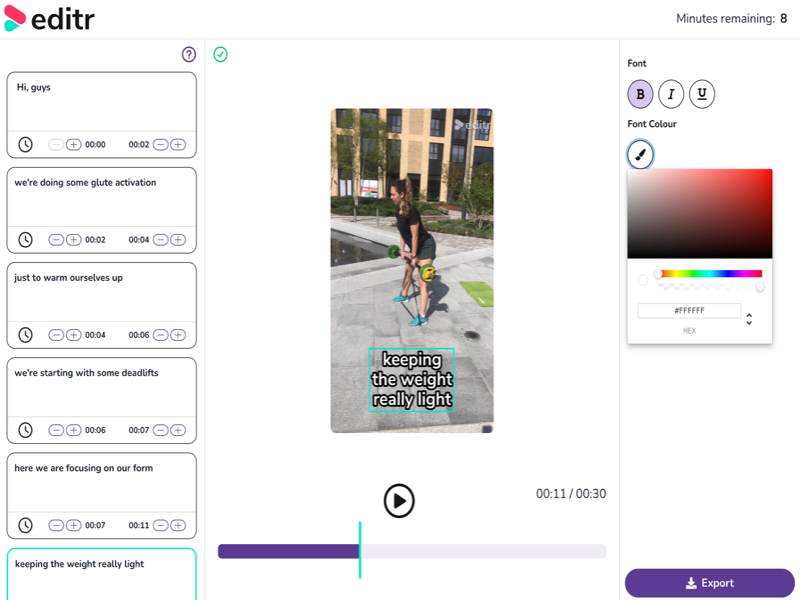Export the video
The height and width of the screenshot is (600, 800).
(710, 583)
